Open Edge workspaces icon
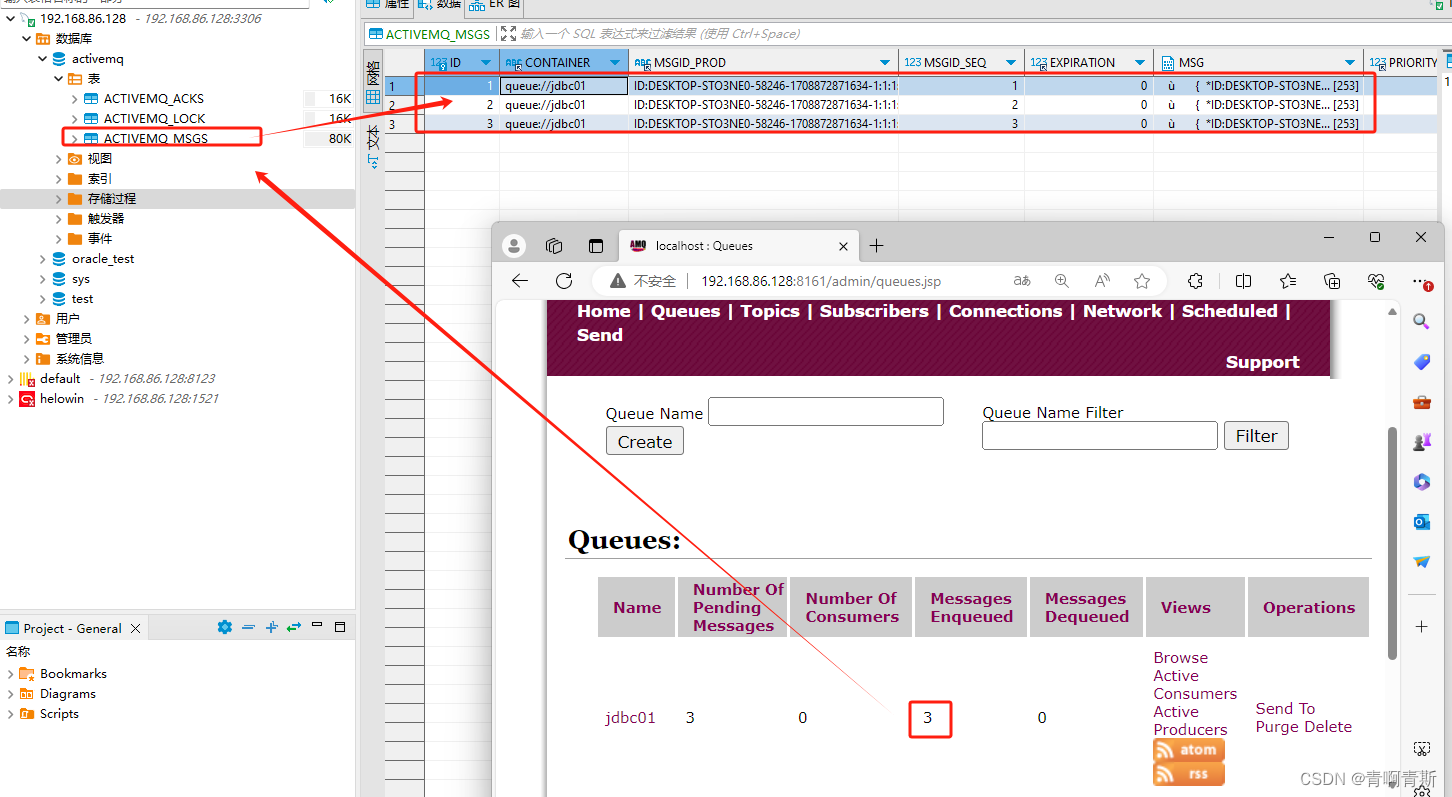 click(554, 246)
